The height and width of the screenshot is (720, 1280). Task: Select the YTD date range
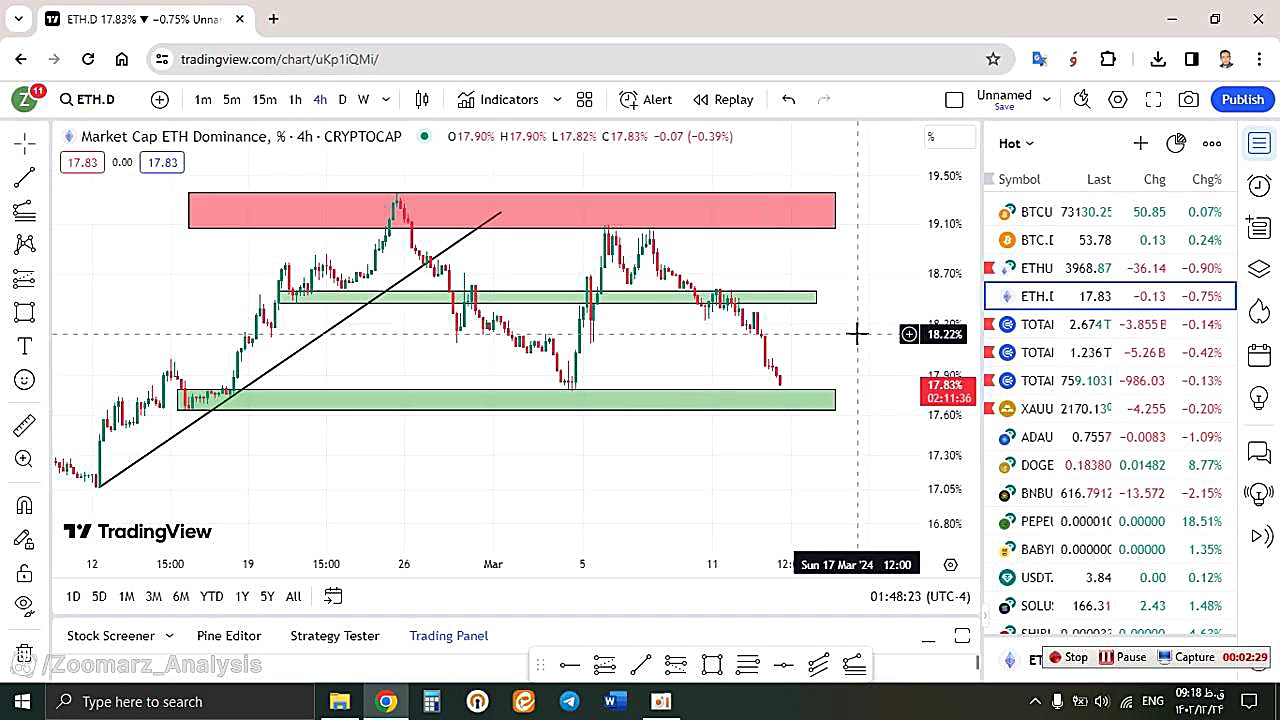click(211, 596)
